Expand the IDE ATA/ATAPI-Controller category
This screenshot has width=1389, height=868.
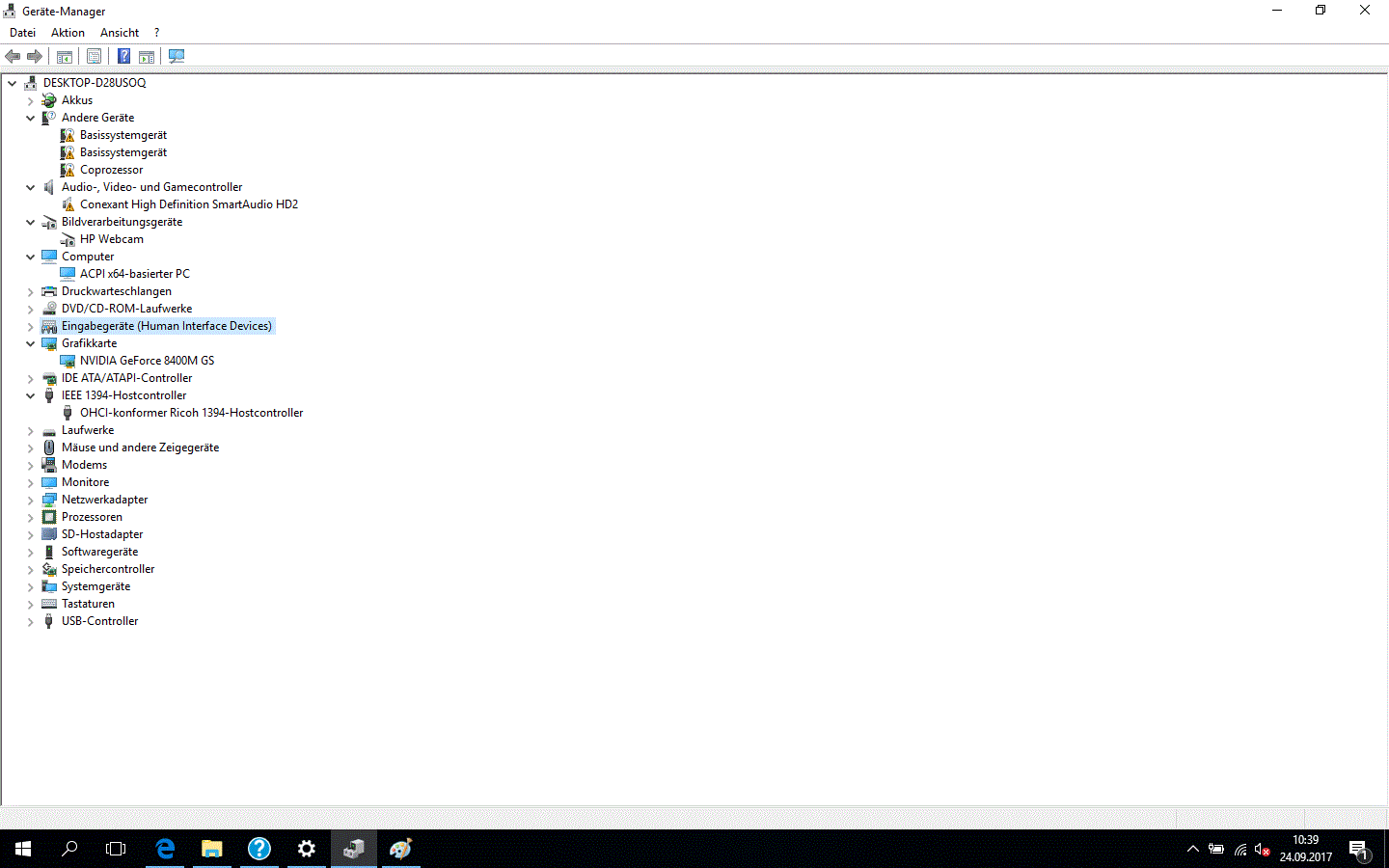[x=31, y=378]
